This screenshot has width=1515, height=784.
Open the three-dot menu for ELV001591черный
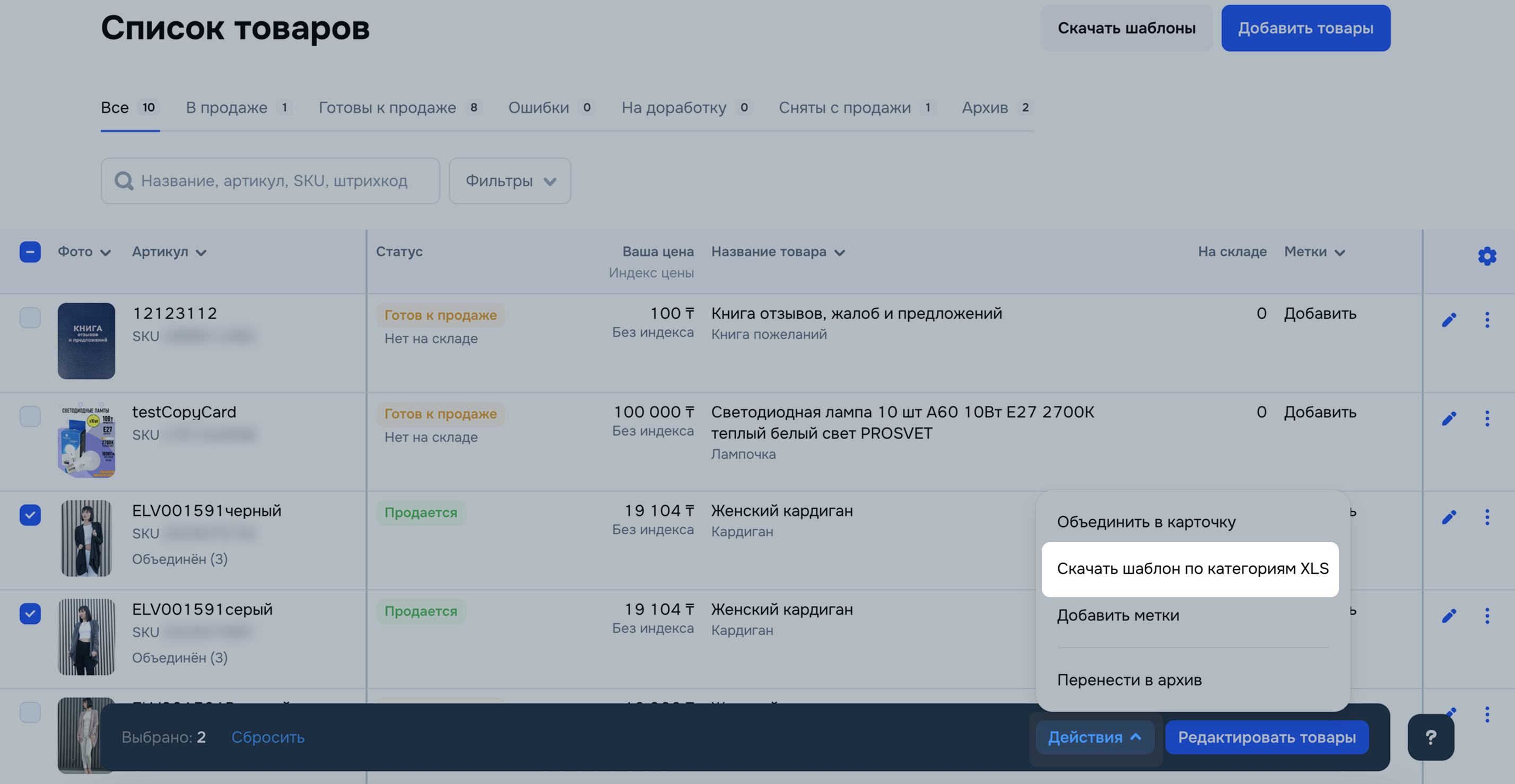click(x=1487, y=517)
